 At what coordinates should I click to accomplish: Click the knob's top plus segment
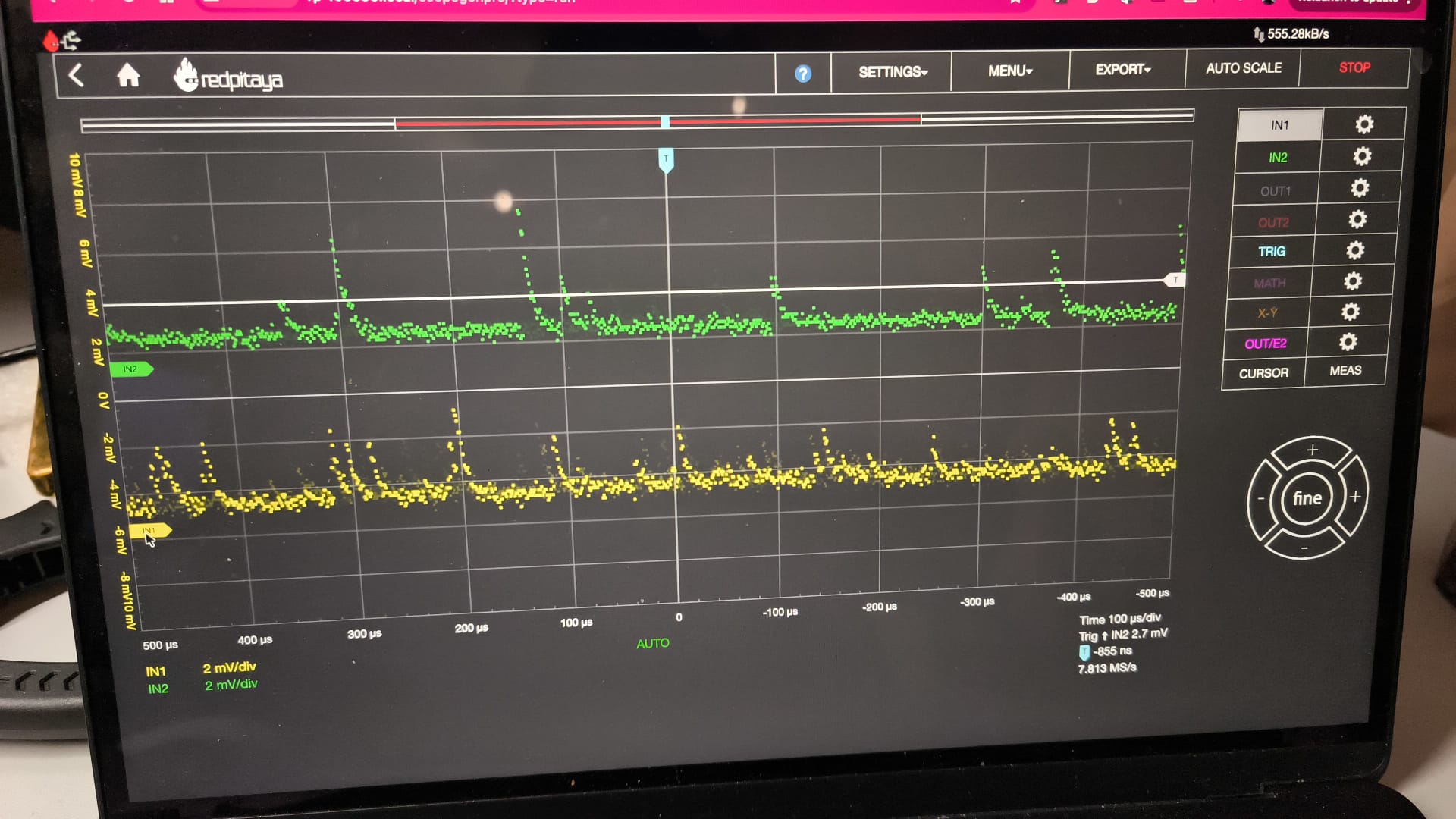pos(1312,450)
